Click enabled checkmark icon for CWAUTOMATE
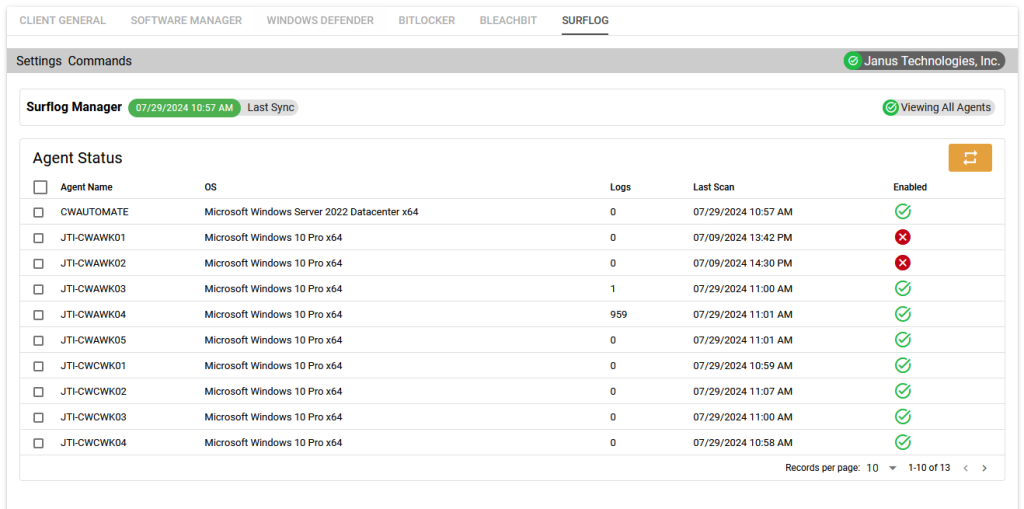Image resolution: width=1024 pixels, height=509 pixels. (x=903, y=212)
